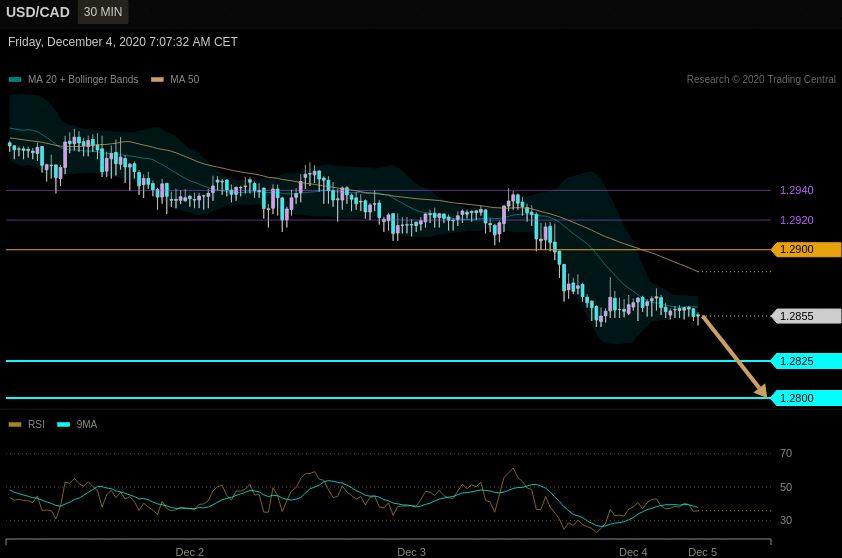Click the 1.2940 resistance level label

pos(796,190)
